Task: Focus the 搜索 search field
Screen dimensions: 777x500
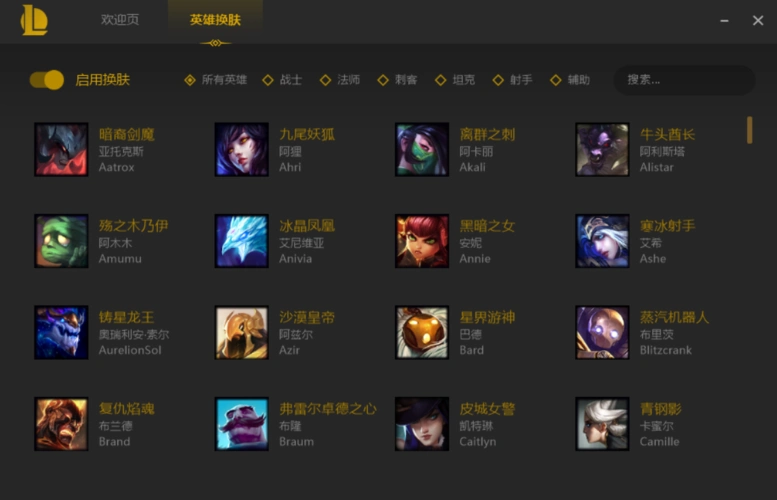Action: (684, 80)
